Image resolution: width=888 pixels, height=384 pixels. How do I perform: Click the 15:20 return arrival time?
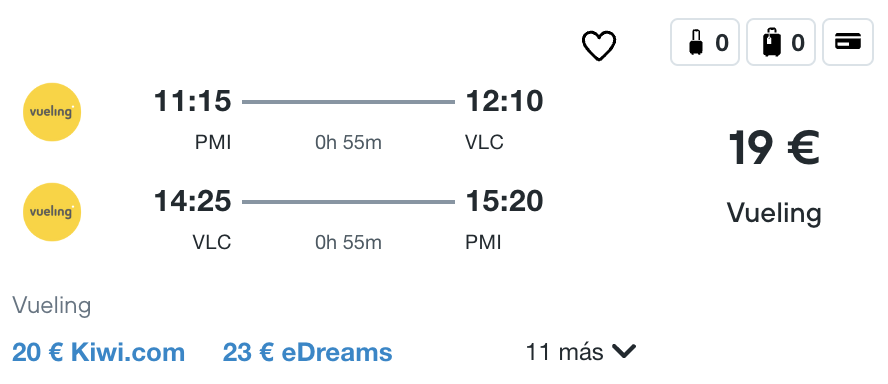coord(504,201)
